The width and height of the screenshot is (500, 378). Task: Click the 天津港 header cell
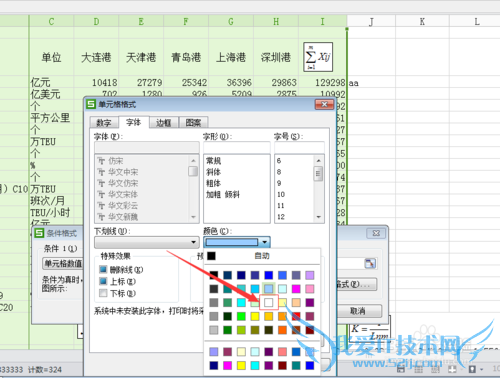coord(141,57)
